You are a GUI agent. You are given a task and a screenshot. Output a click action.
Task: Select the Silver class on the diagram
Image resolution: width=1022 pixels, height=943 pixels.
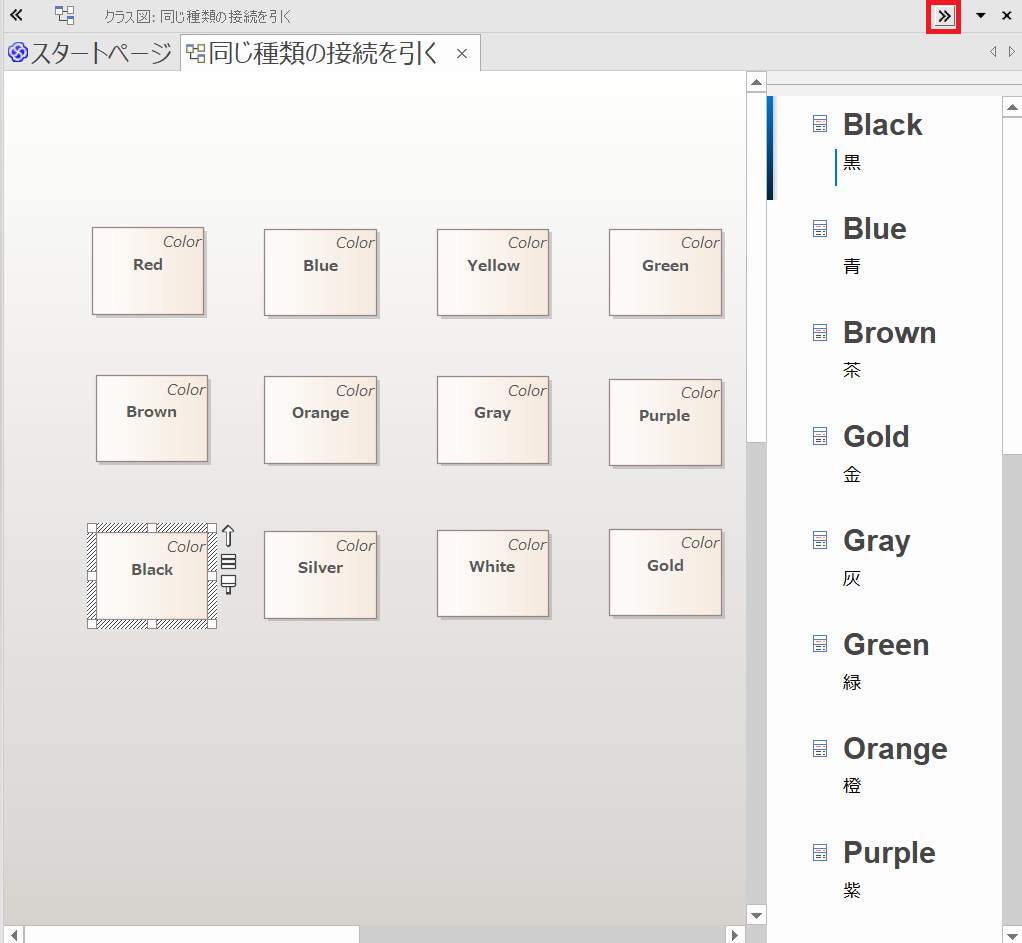click(x=320, y=574)
